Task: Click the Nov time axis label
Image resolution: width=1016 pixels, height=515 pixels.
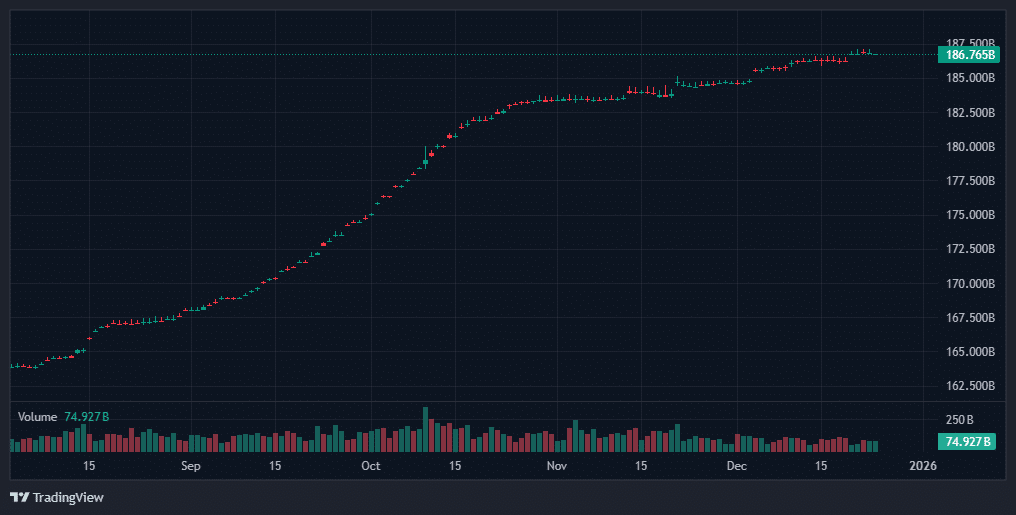Action: (x=557, y=466)
